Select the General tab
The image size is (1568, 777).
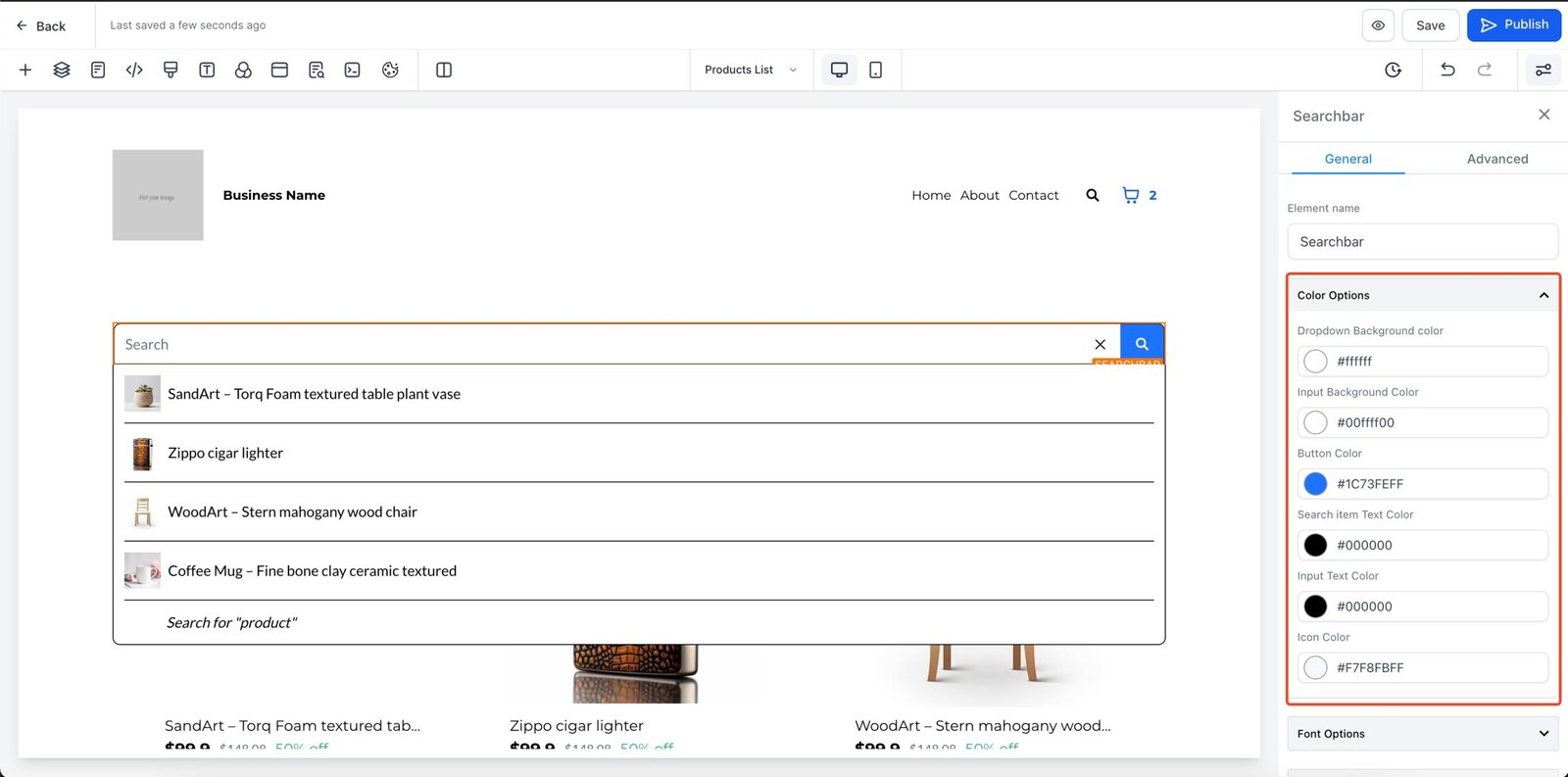[1347, 159]
